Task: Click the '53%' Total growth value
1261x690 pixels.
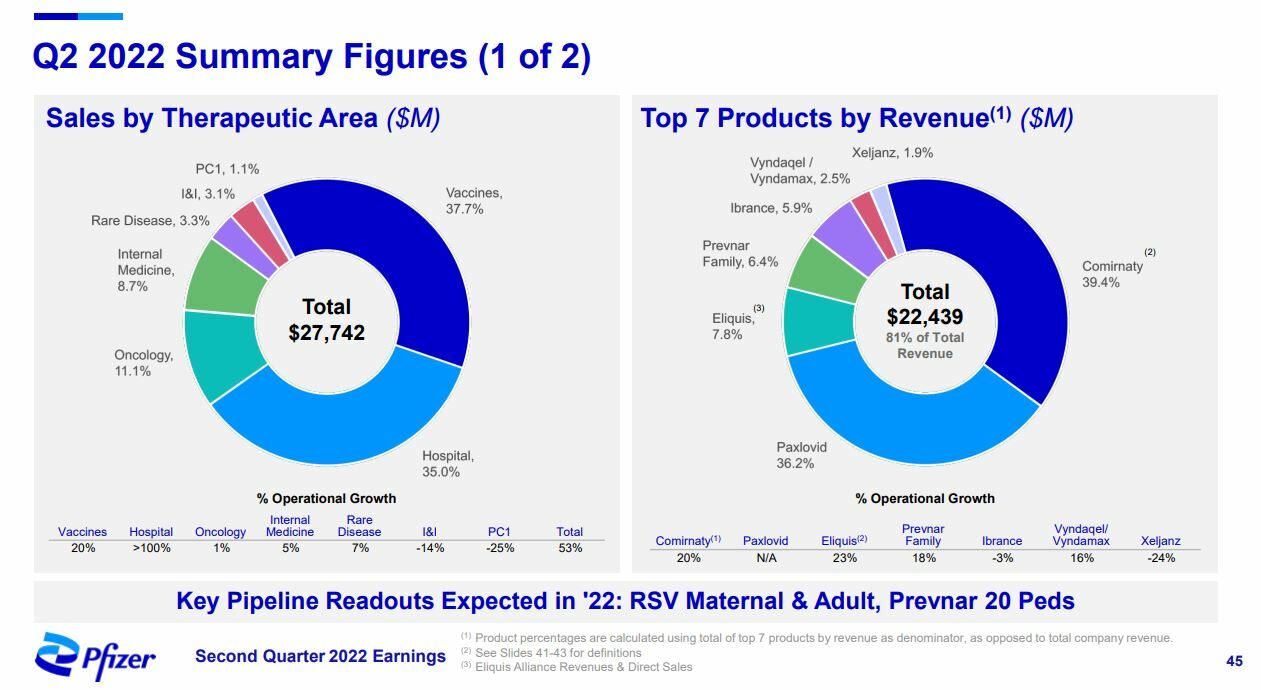Action: 570,548
